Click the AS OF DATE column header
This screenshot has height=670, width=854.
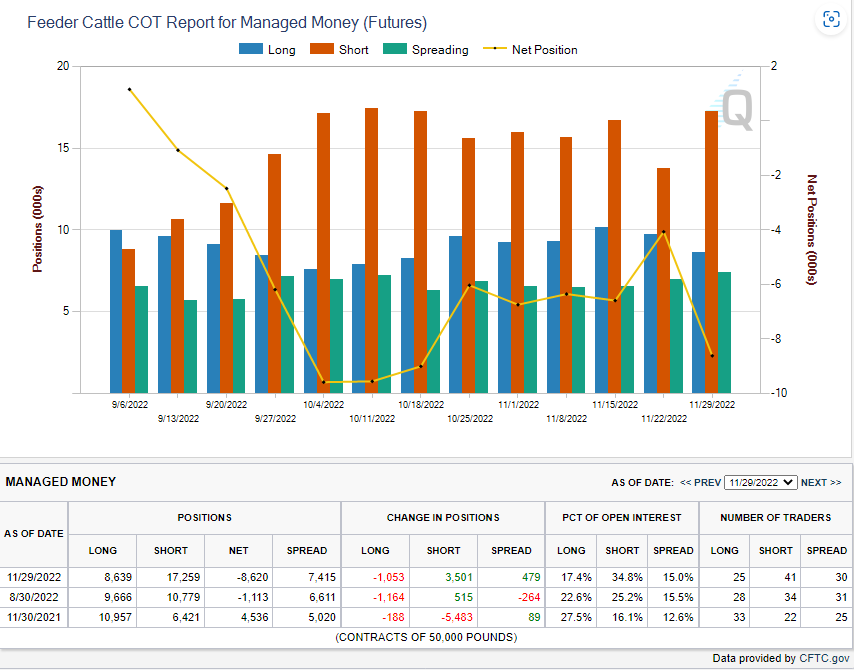(34, 534)
